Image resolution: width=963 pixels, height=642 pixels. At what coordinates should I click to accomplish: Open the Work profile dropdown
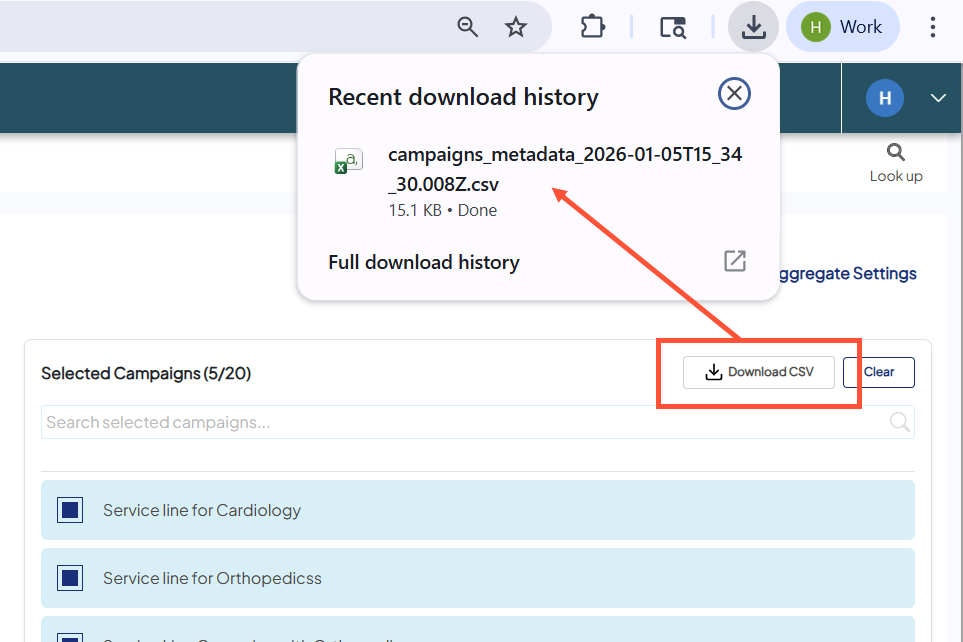[x=842, y=26]
